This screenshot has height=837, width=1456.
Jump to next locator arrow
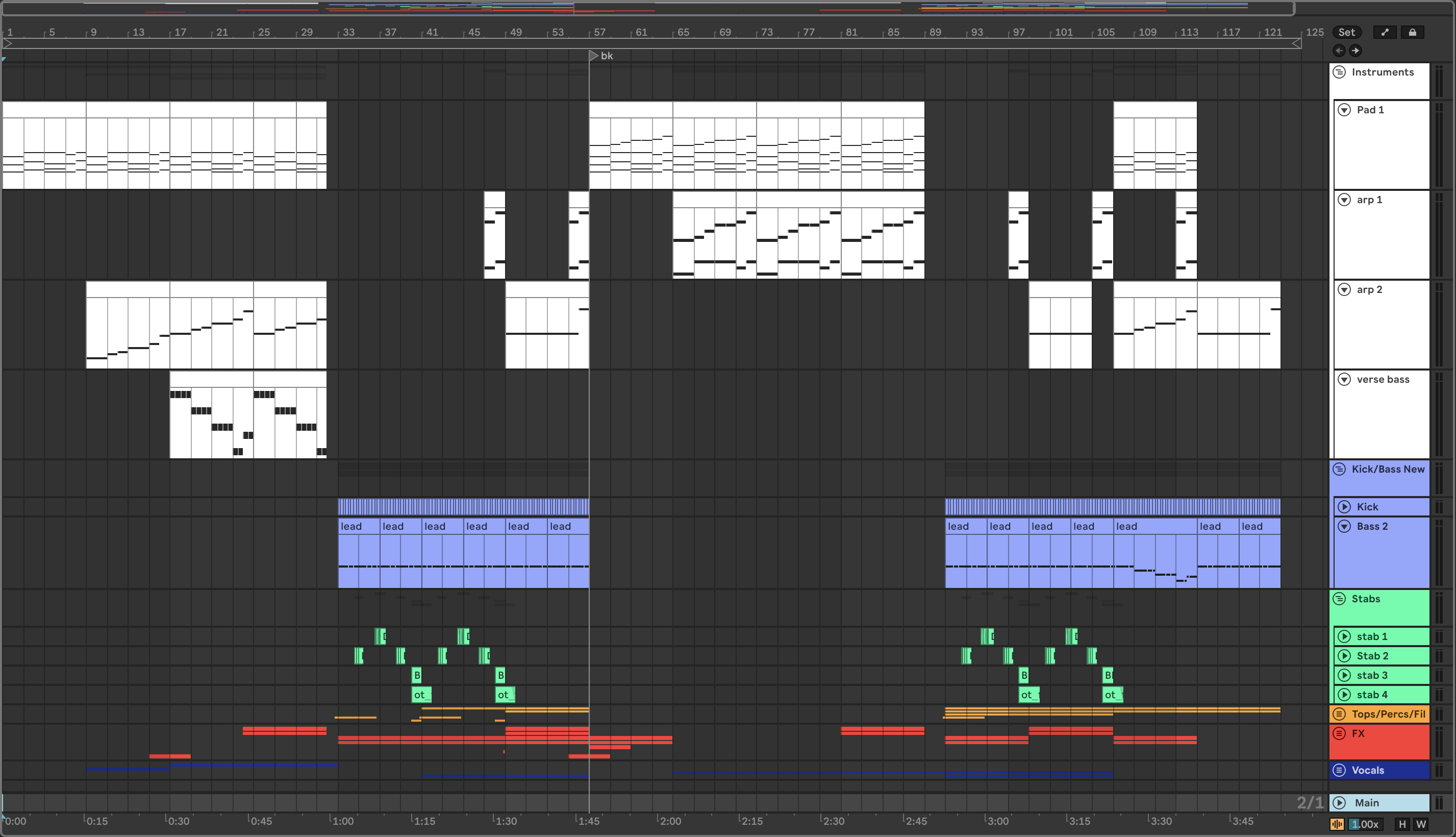tap(1355, 51)
